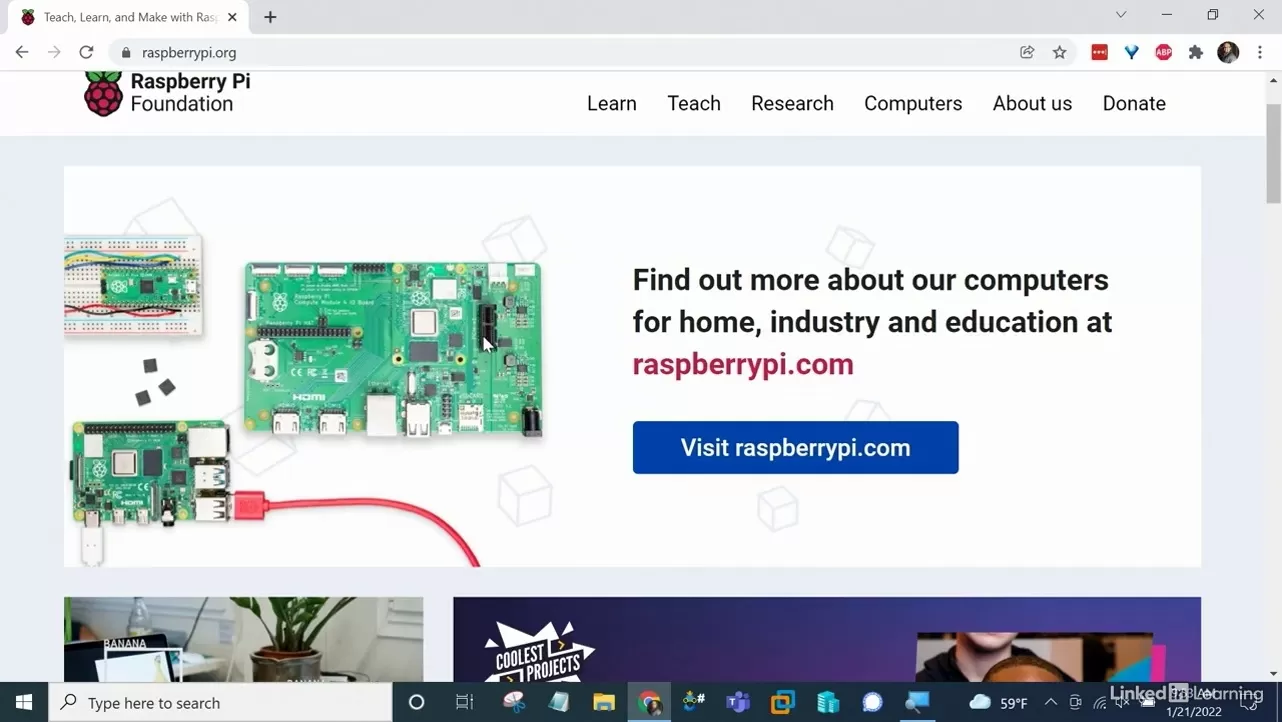Open the blue funnel extension icon
The height and width of the screenshot is (722, 1282).
1131,52
